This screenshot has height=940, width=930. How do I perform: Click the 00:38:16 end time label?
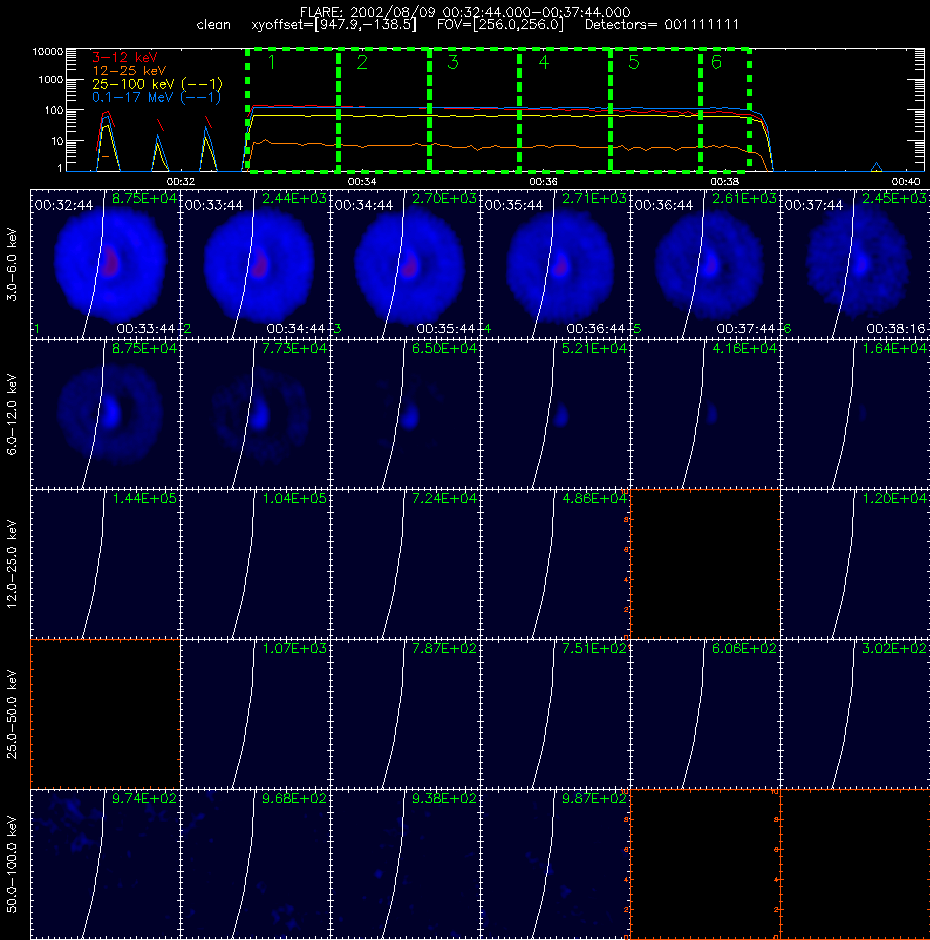(x=896, y=329)
